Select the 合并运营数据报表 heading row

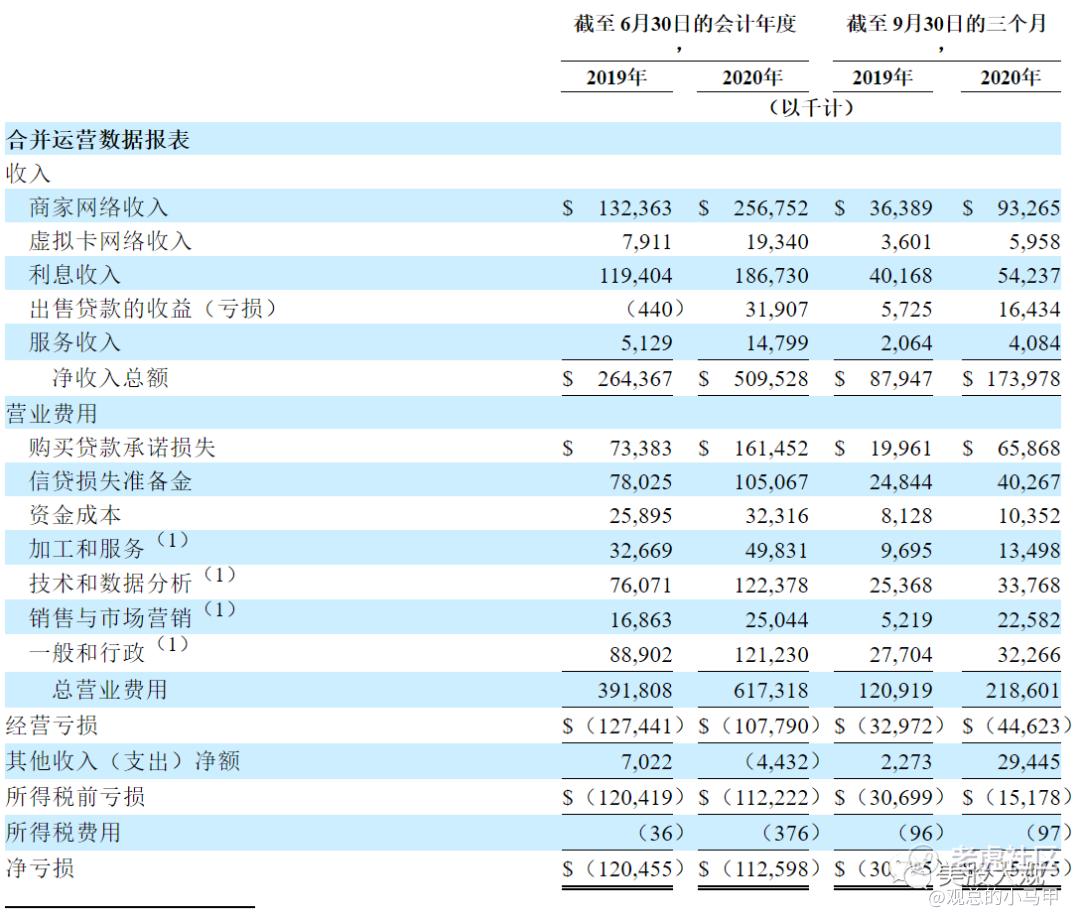(x=532, y=139)
